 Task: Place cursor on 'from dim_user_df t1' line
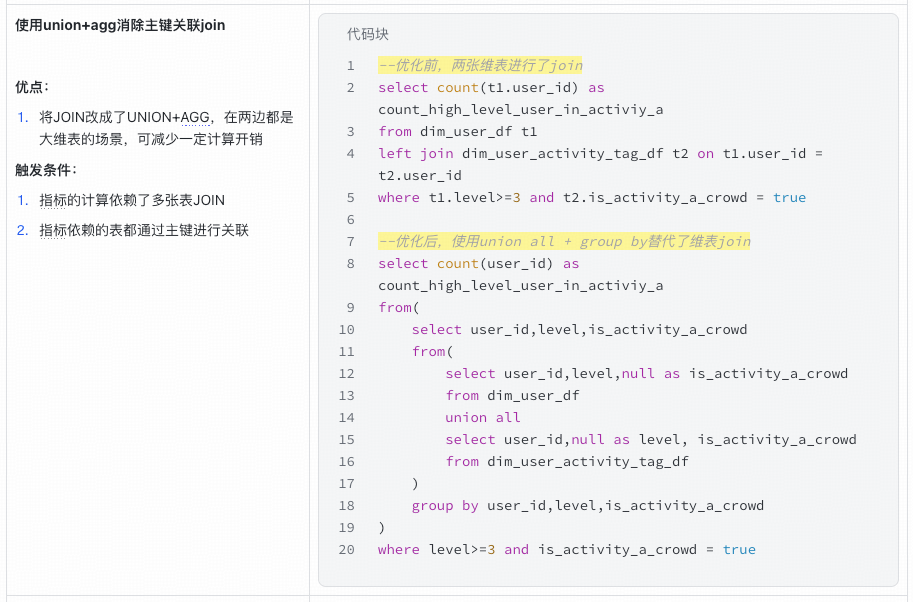tap(458, 132)
